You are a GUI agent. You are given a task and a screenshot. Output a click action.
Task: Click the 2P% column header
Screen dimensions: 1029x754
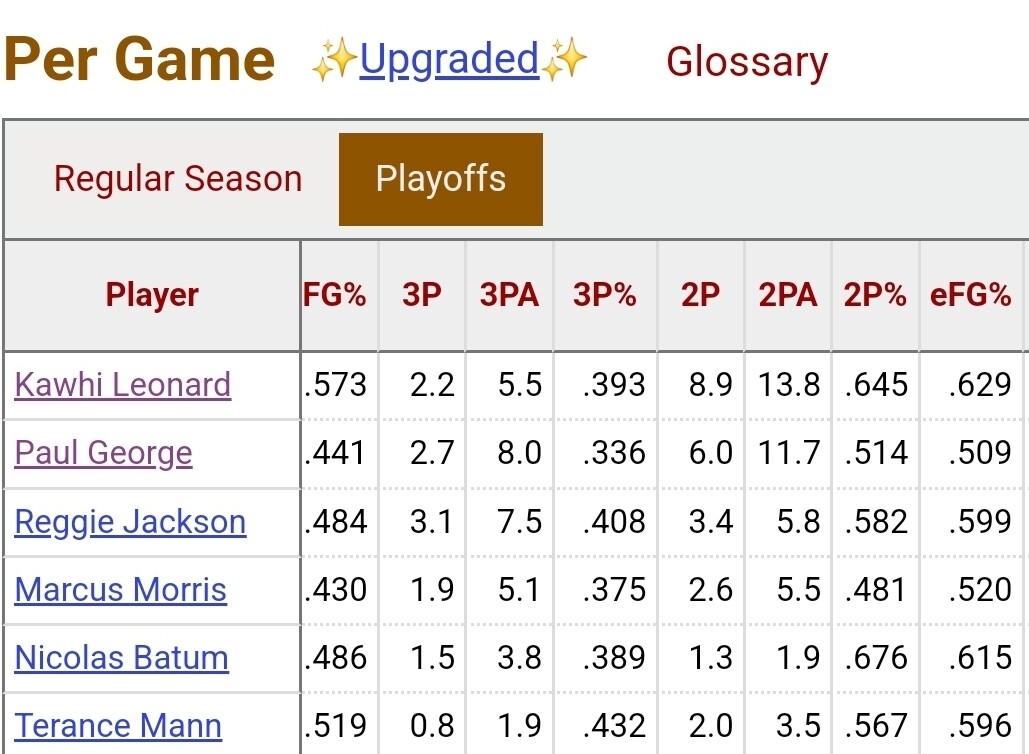(874, 295)
